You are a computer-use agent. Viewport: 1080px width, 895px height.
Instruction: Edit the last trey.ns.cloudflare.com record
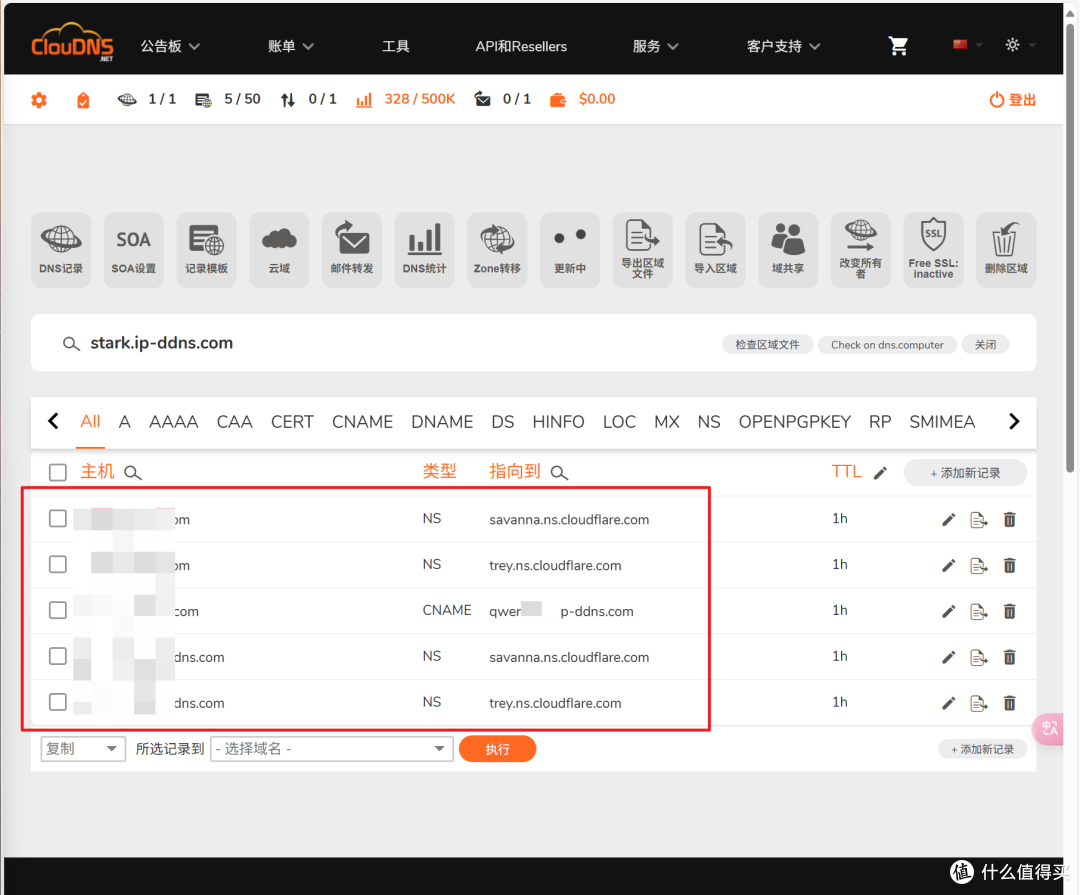[948, 703]
